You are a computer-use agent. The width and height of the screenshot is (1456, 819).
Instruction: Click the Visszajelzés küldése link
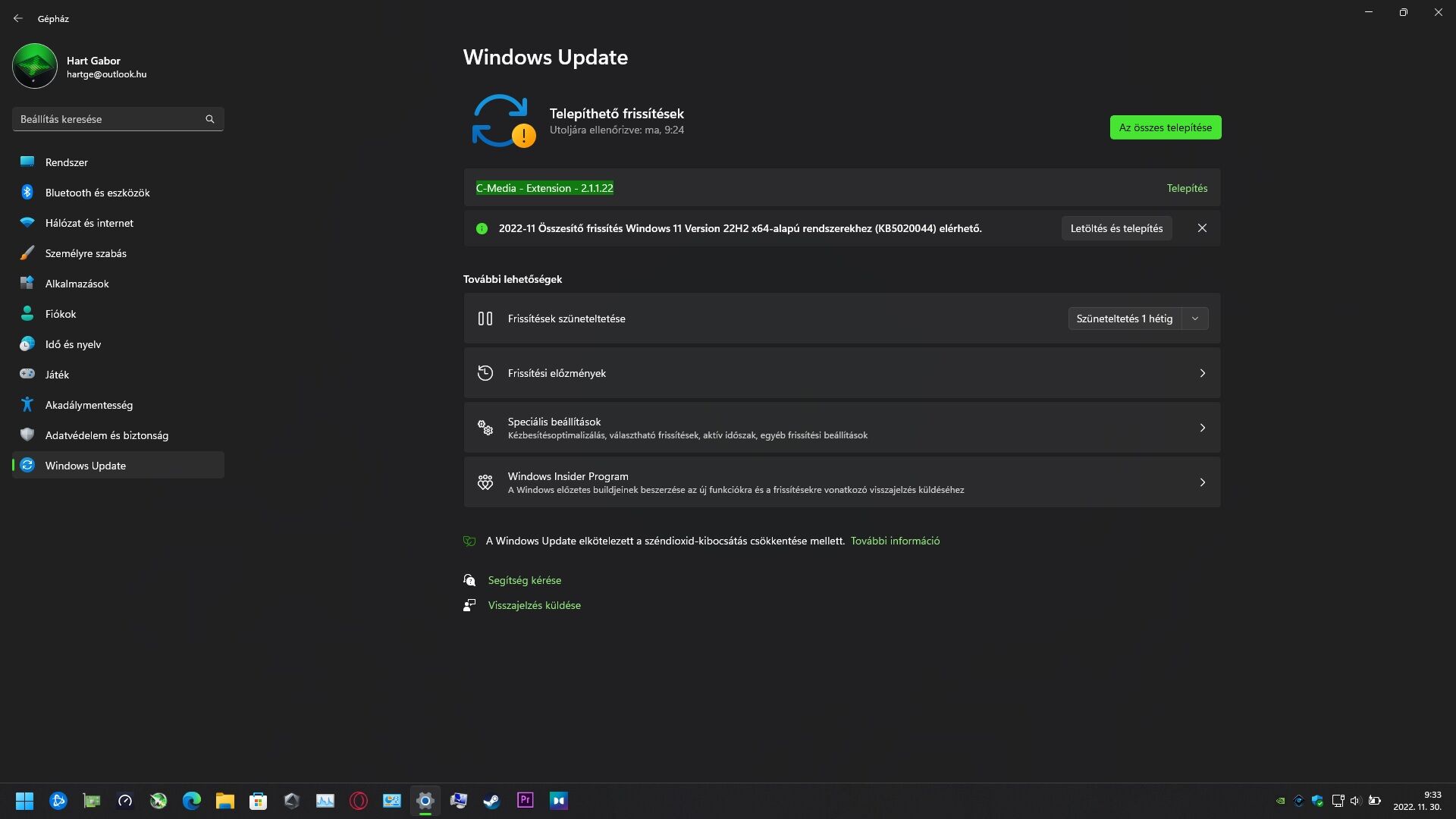pos(534,605)
